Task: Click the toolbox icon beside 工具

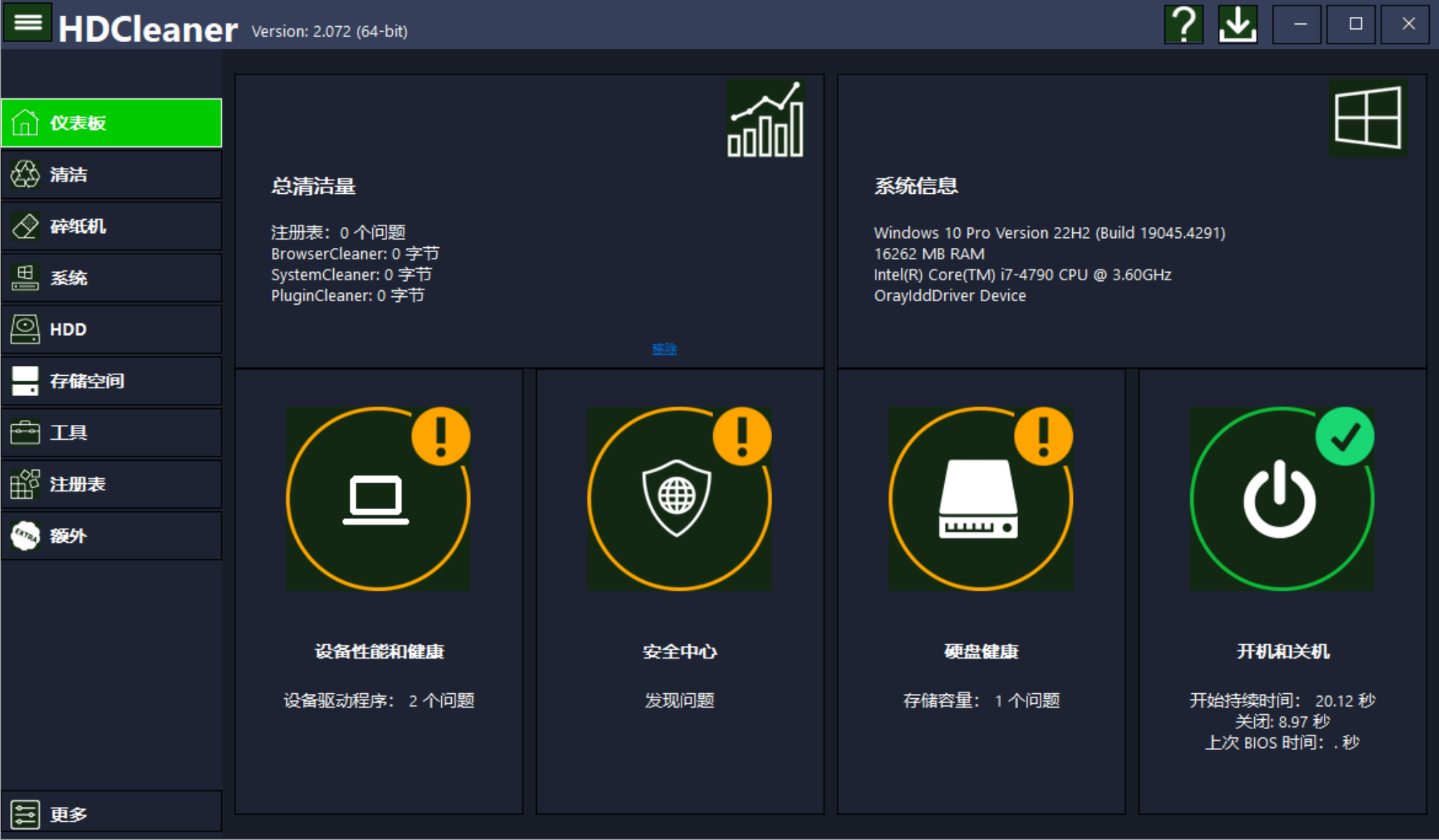Action: [x=25, y=433]
